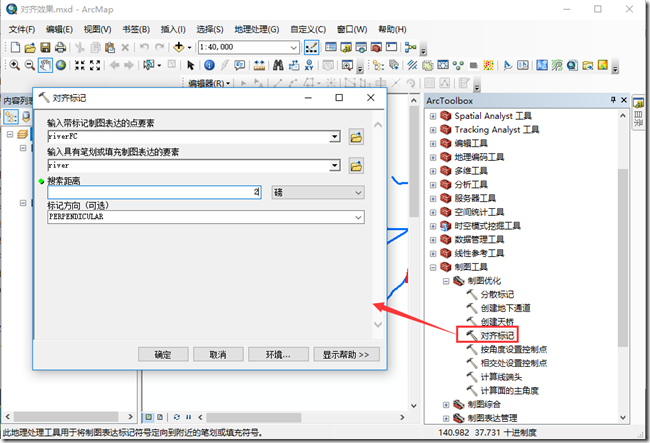Screen dimensions: 650x443
Task: Open the Editor toolbar icon
Action: click(x=311, y=47)
